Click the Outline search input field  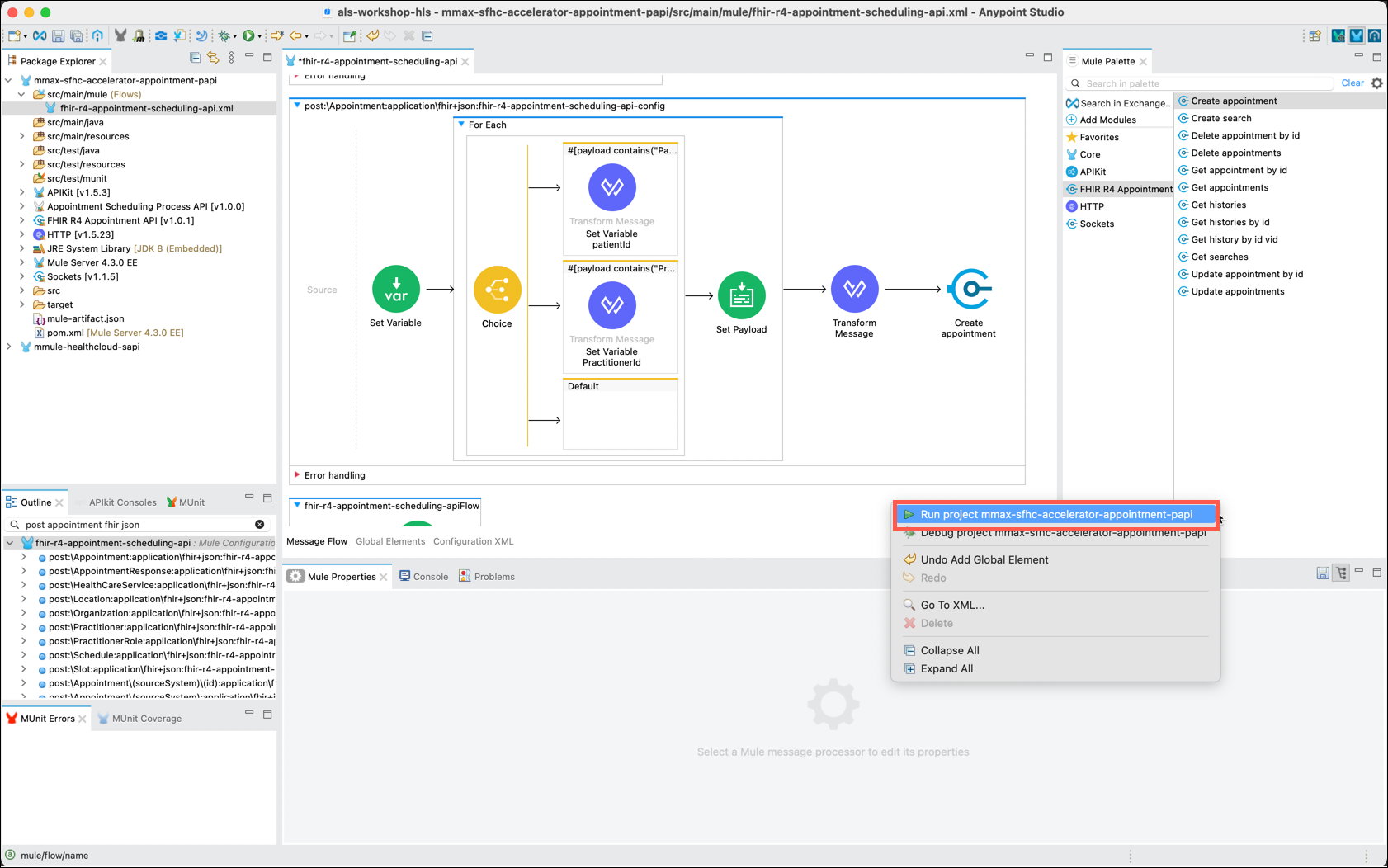pyautogui.click(x=136, y=525)
